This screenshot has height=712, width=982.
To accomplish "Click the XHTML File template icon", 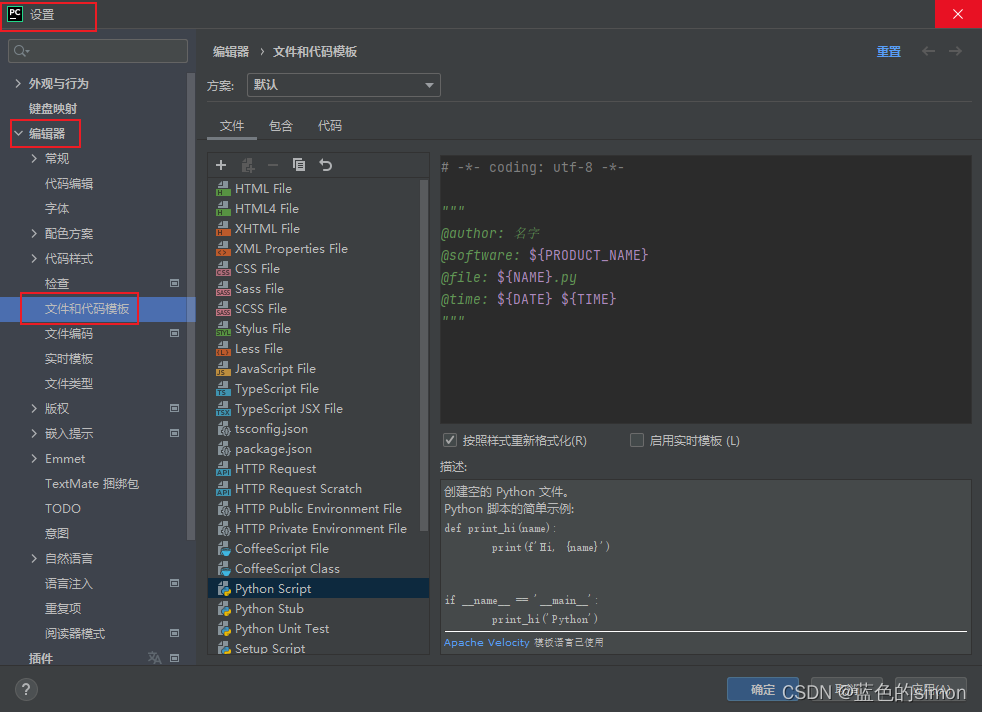I will coord(224,229).
